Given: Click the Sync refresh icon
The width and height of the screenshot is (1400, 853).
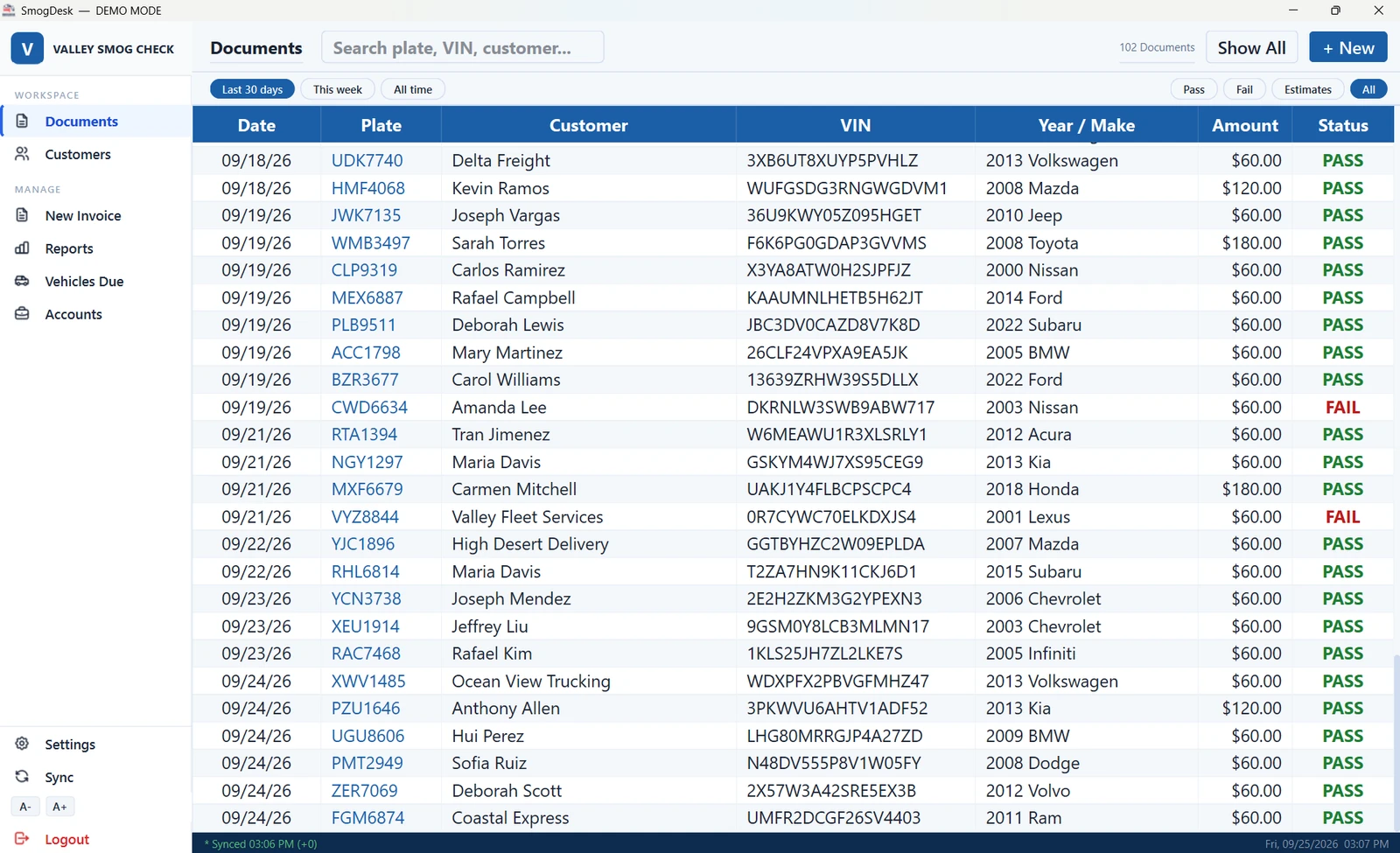Looking at the screenshot, I should (23, 777).
